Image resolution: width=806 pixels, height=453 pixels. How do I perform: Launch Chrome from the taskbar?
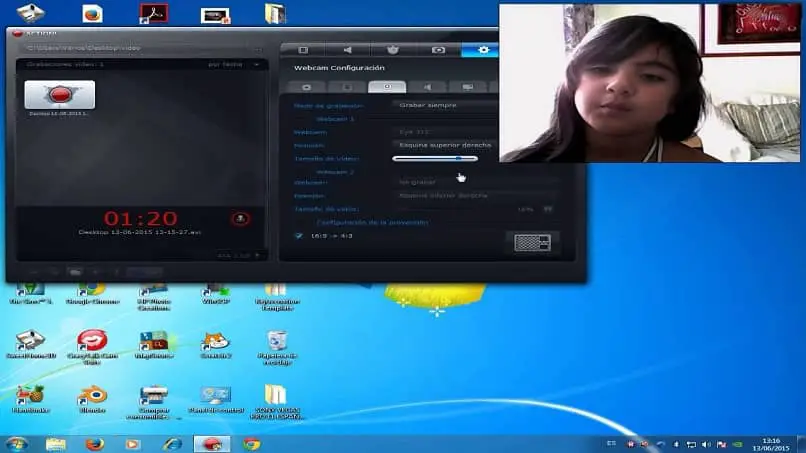pyautogui.click(x=252, y=444)
